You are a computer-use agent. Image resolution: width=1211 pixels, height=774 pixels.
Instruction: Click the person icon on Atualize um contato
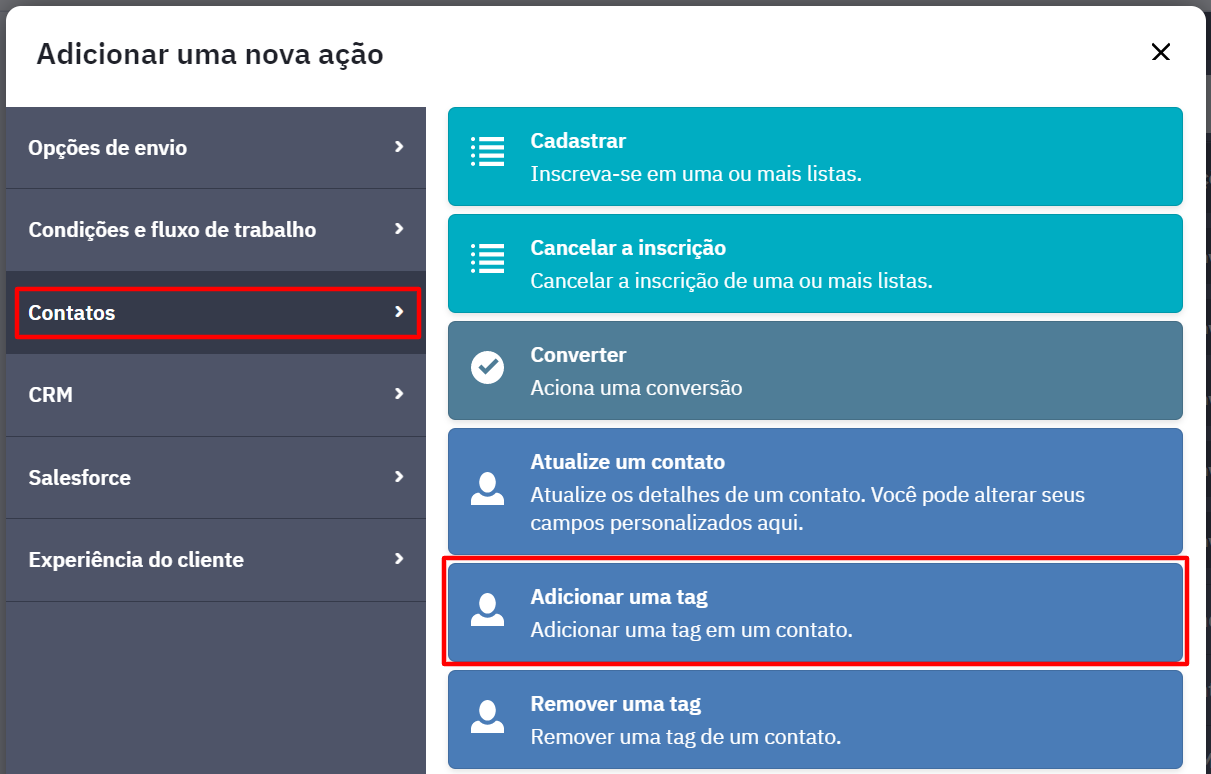click(x=487, y=489)
